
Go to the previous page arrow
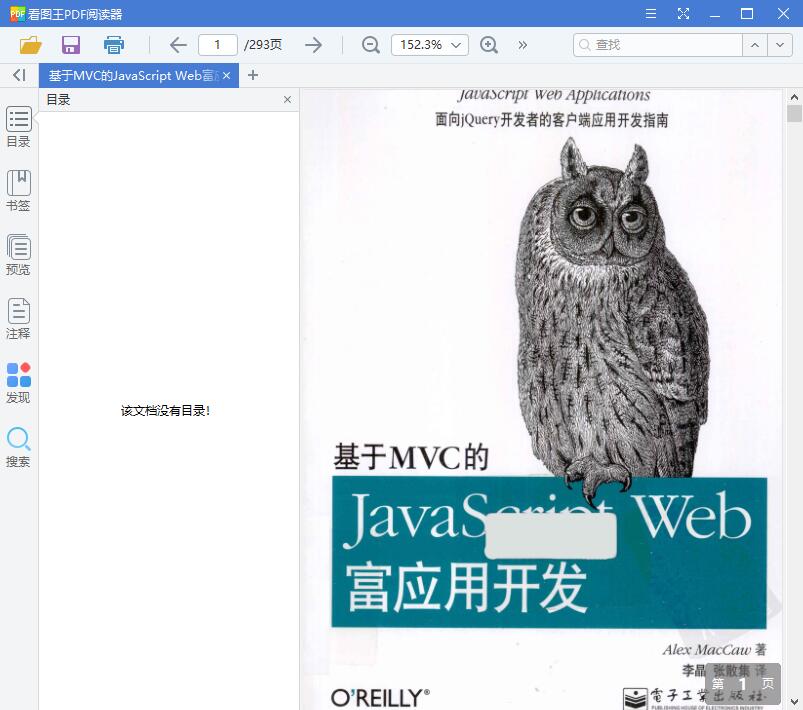point(178,45)
